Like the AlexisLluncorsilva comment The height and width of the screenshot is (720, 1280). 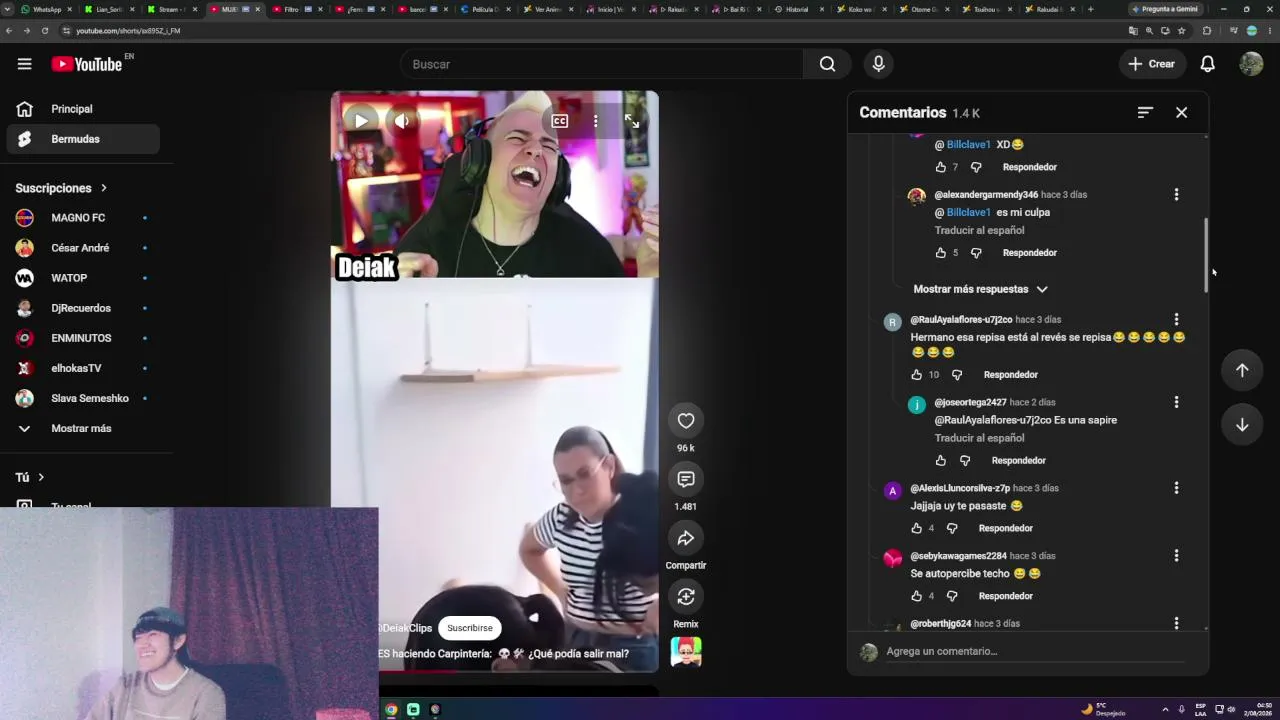coord(916,528)
